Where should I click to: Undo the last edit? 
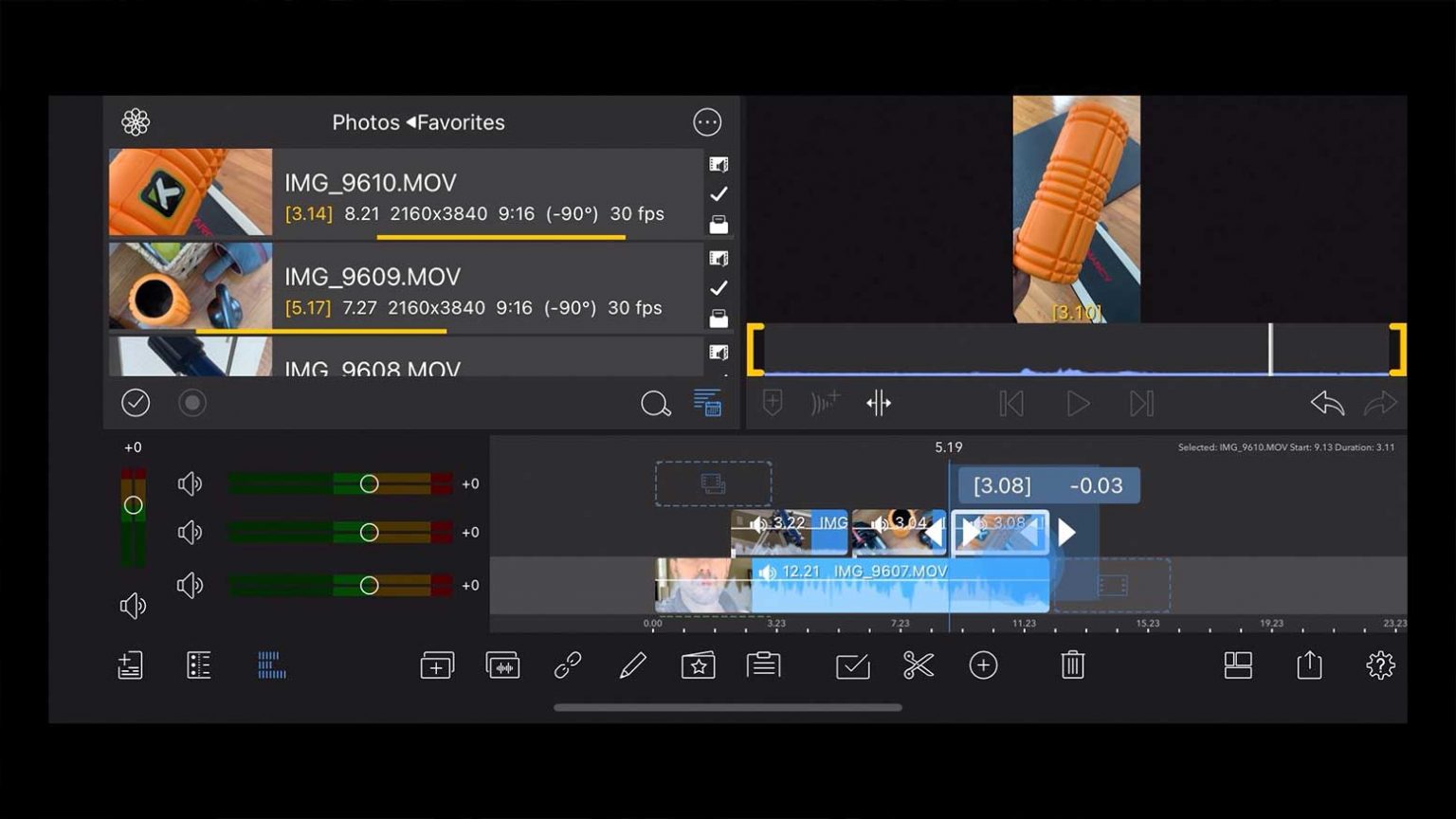pos(1327,403)
